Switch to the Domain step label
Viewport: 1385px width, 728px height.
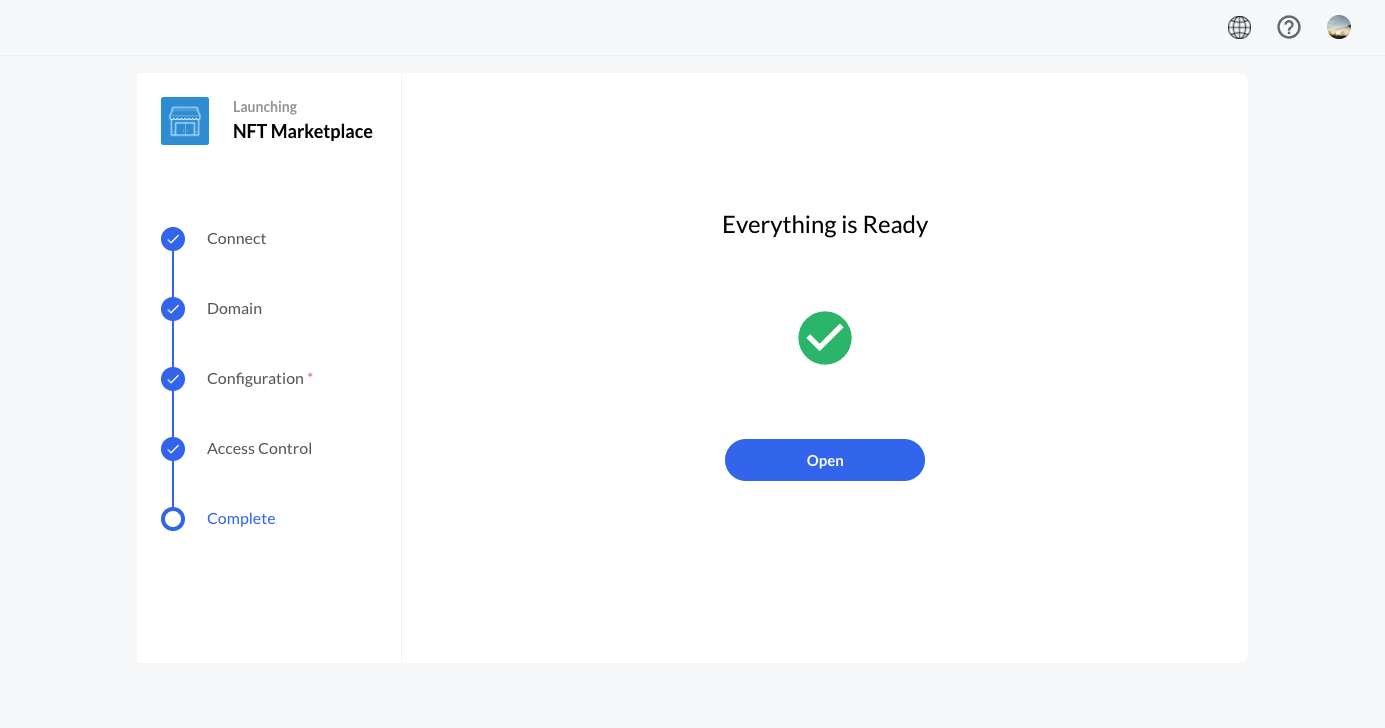234,309
